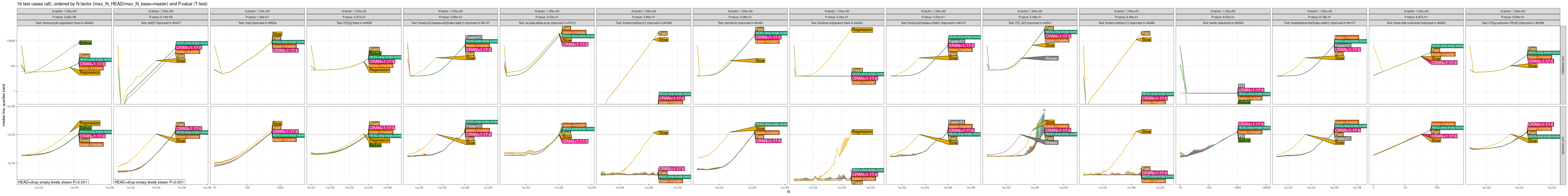Click the shallow regression fixed in #4440 header
The image size is (1568, 196).
836,23
